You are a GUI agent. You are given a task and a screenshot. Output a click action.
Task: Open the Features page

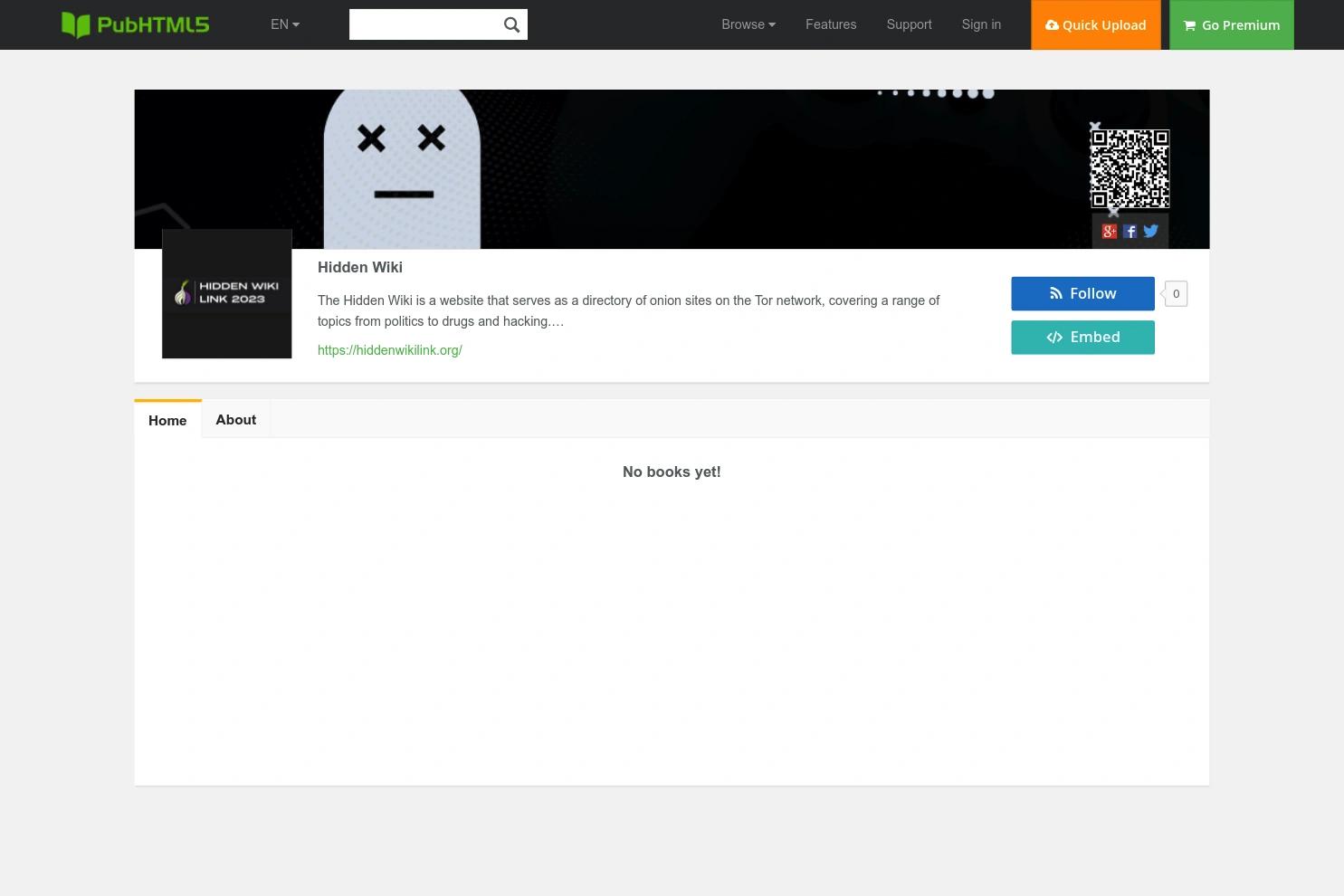tap(831, 24)
